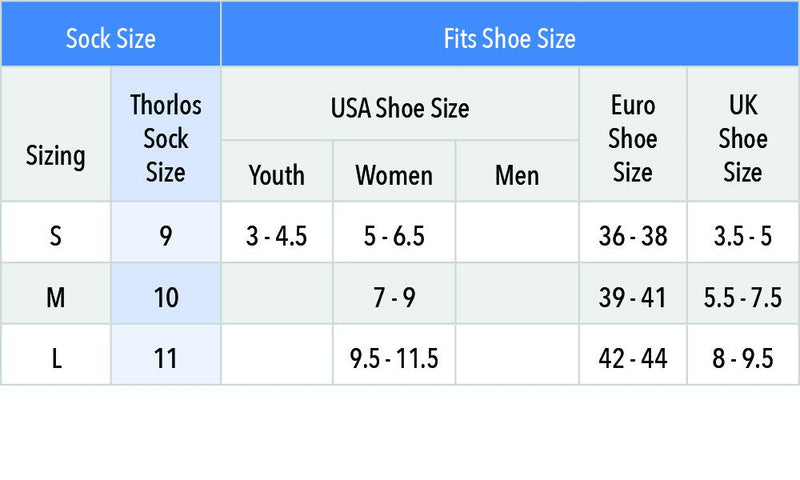The height and width of the screenshot is (480, 800).
Task: Click the S sizing row label
Action: 56,232
